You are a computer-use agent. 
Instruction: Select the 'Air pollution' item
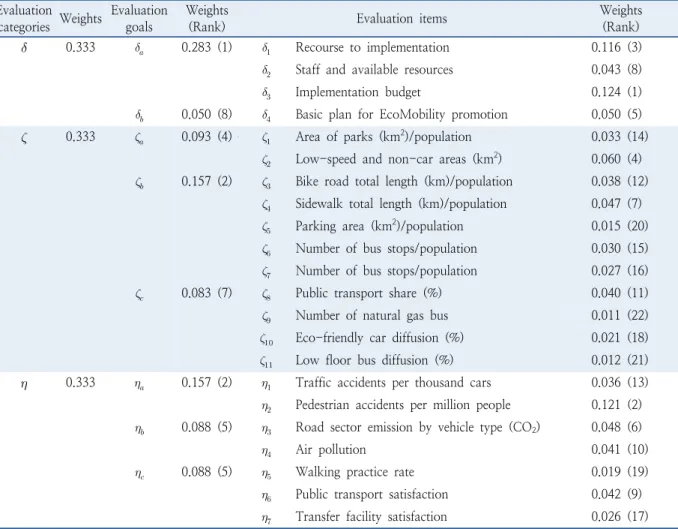(330, 449)
